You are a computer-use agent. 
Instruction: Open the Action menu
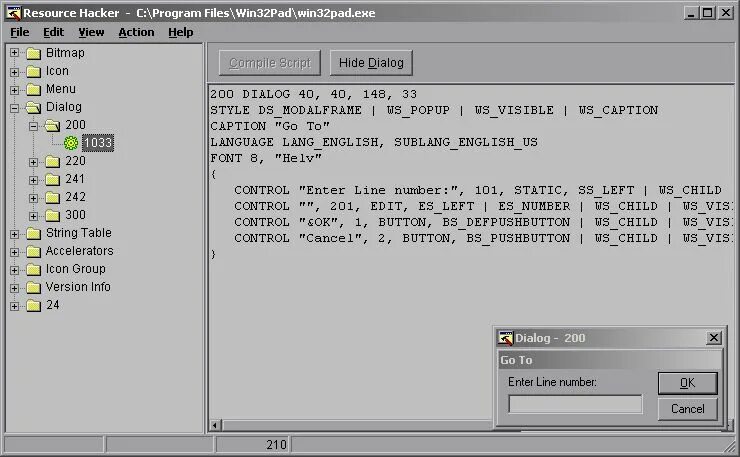pos(136,32)
